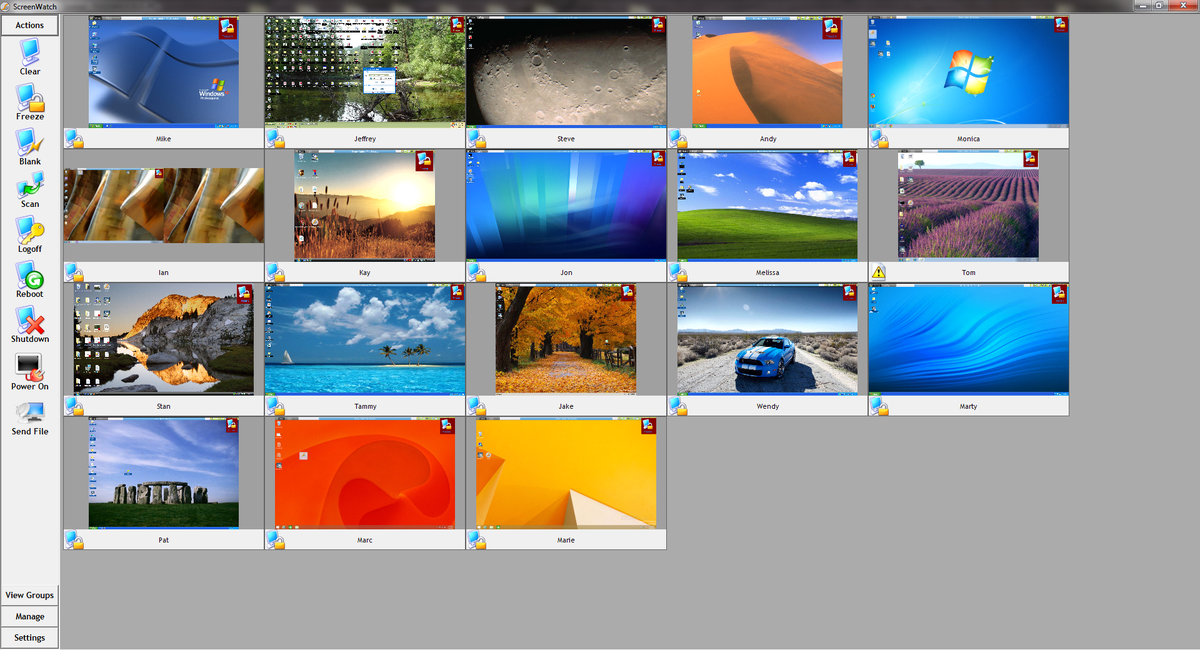The image size is (1200, 650).
Task: Select the Reboot action icon
Action: tap(30, 275)
